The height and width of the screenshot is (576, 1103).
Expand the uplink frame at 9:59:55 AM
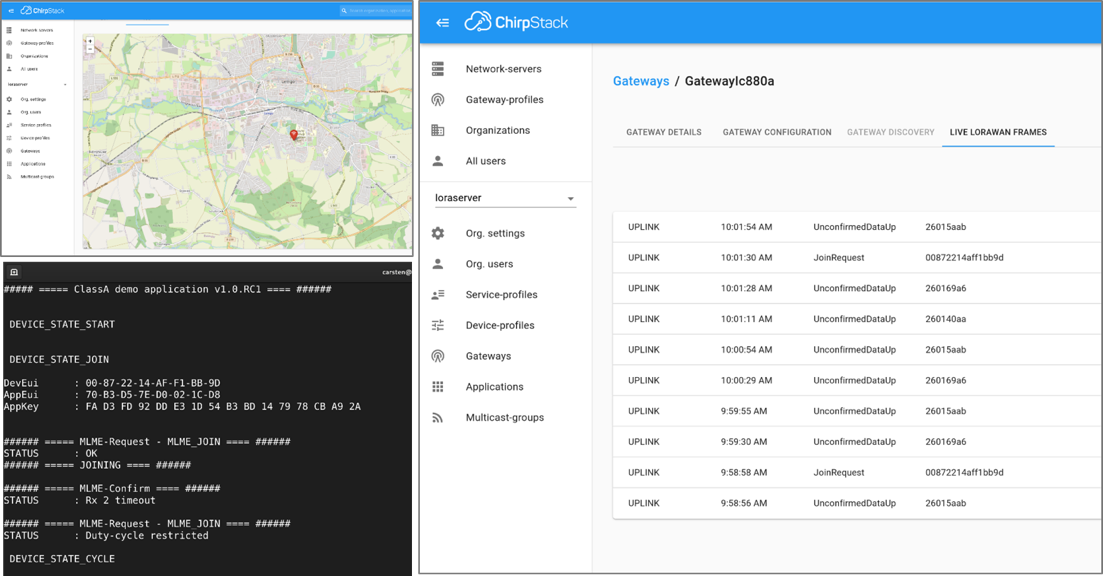point(856,411)
